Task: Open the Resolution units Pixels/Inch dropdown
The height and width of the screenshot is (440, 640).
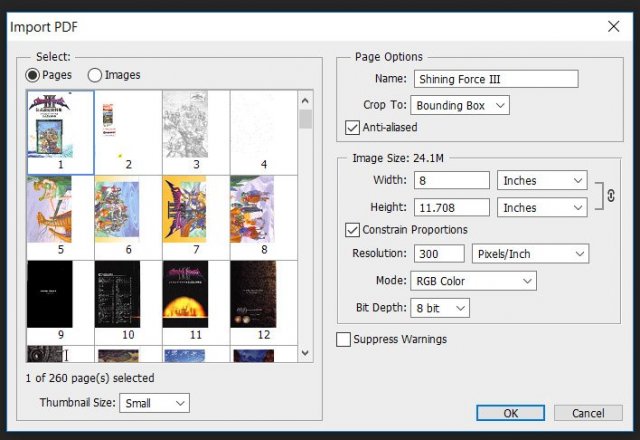Action: tap(530, 254)
